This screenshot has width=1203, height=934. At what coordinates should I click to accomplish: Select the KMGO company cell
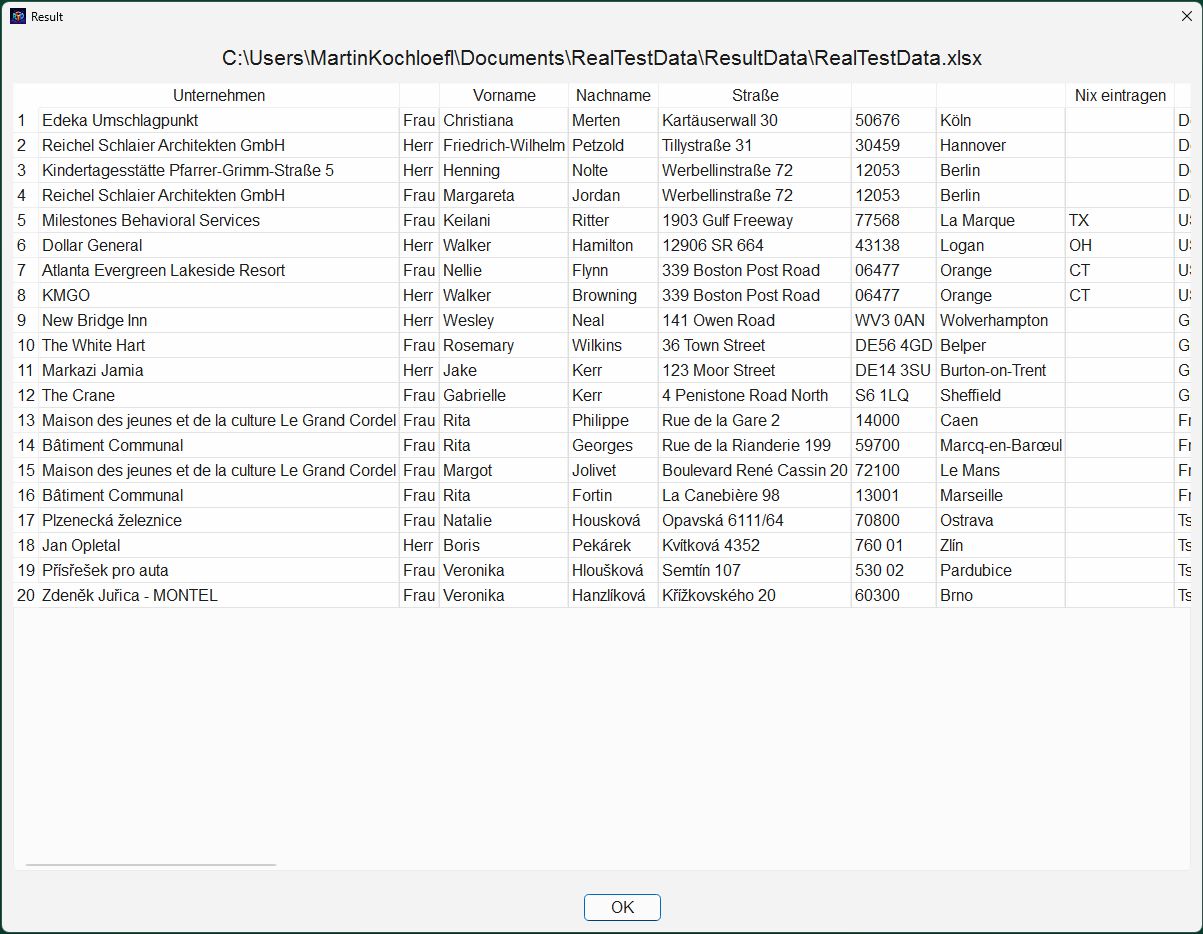click(x=219, y=295)
